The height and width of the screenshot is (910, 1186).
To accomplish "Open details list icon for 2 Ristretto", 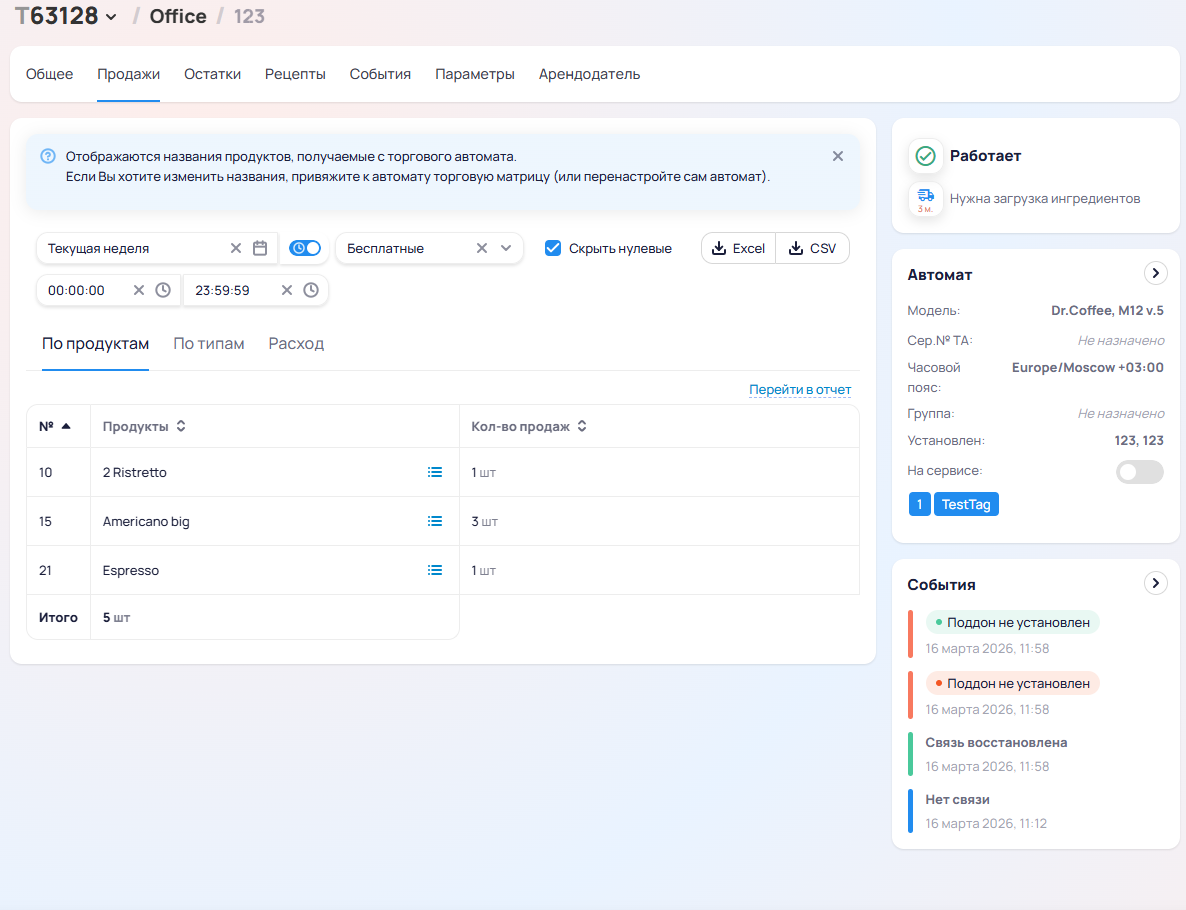I will (435, 472).
